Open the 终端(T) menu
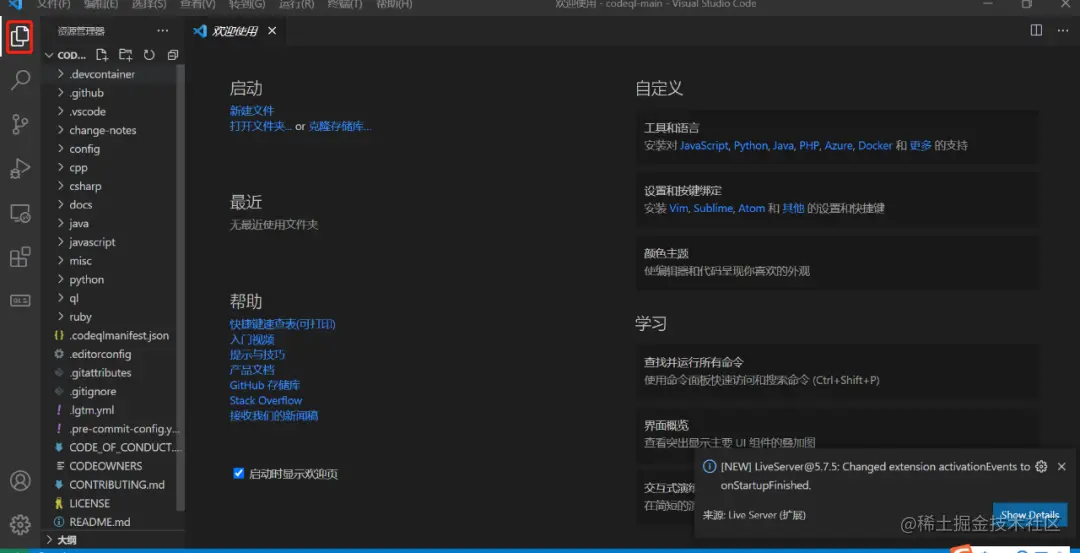 (345, 4)
